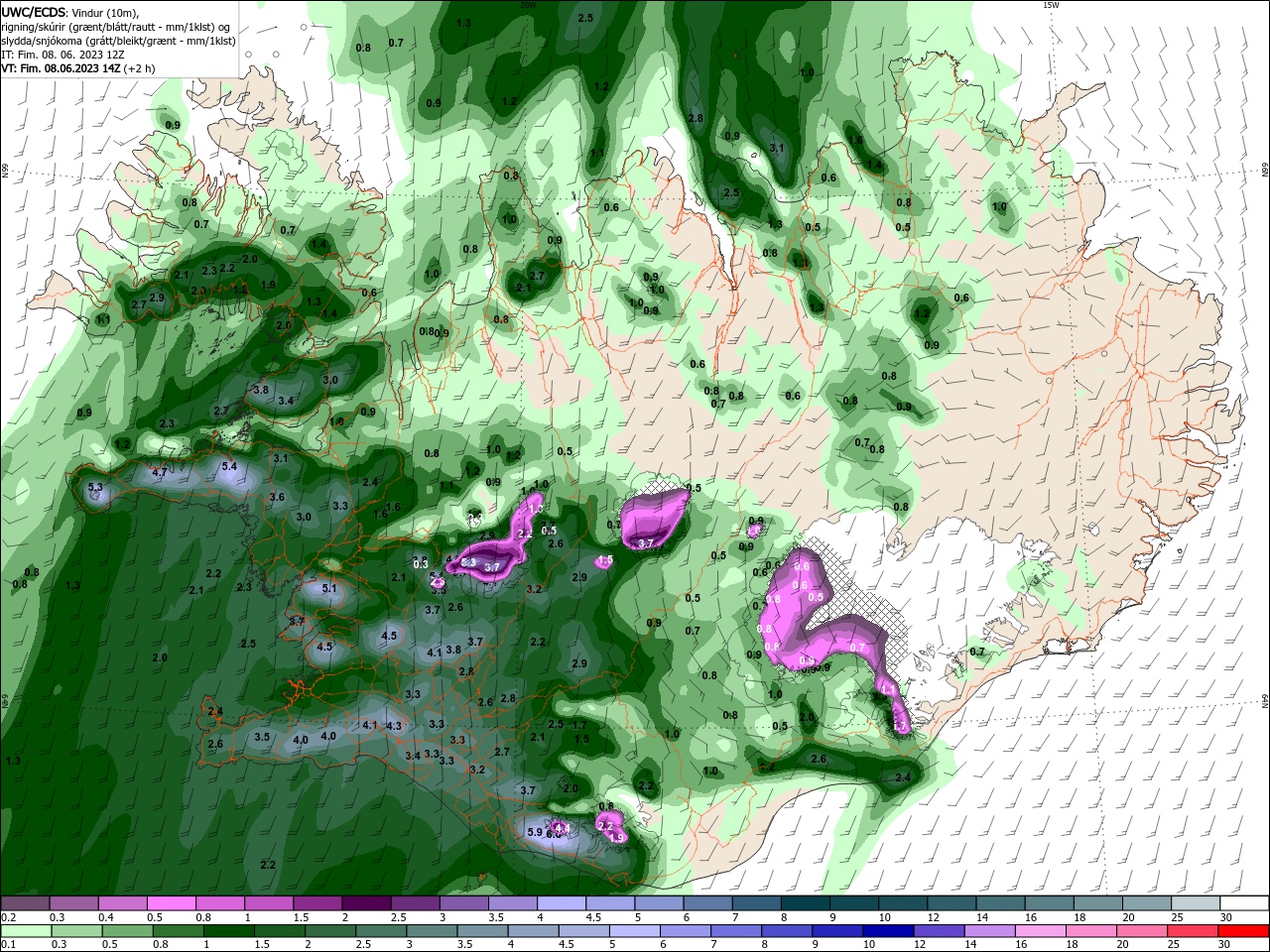
Task: Click the 4.3 precipitation value in the southwest
Action: [x=394, y=726]
